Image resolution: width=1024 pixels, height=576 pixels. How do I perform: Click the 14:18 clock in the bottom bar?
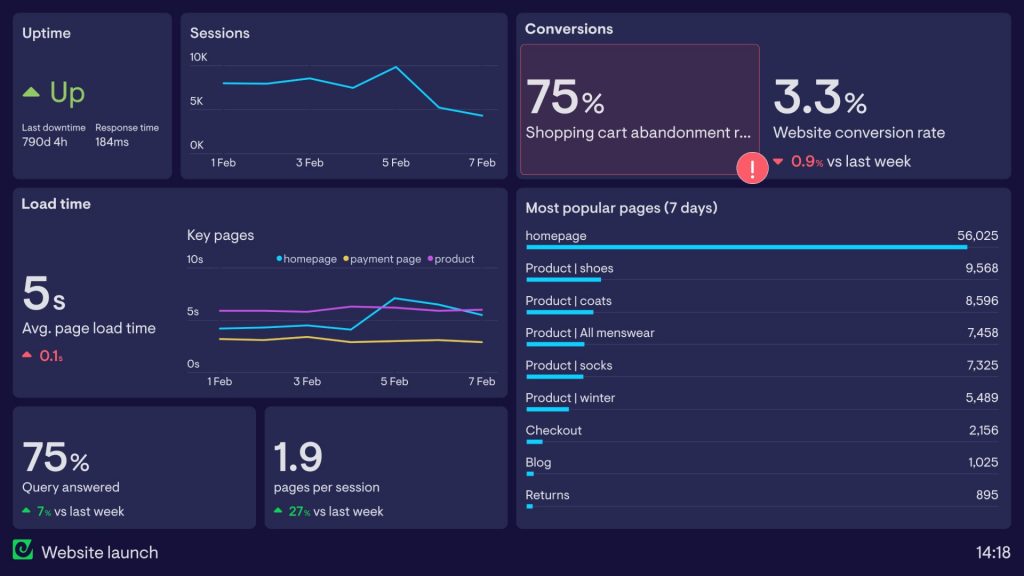click(x=996, y=551)
